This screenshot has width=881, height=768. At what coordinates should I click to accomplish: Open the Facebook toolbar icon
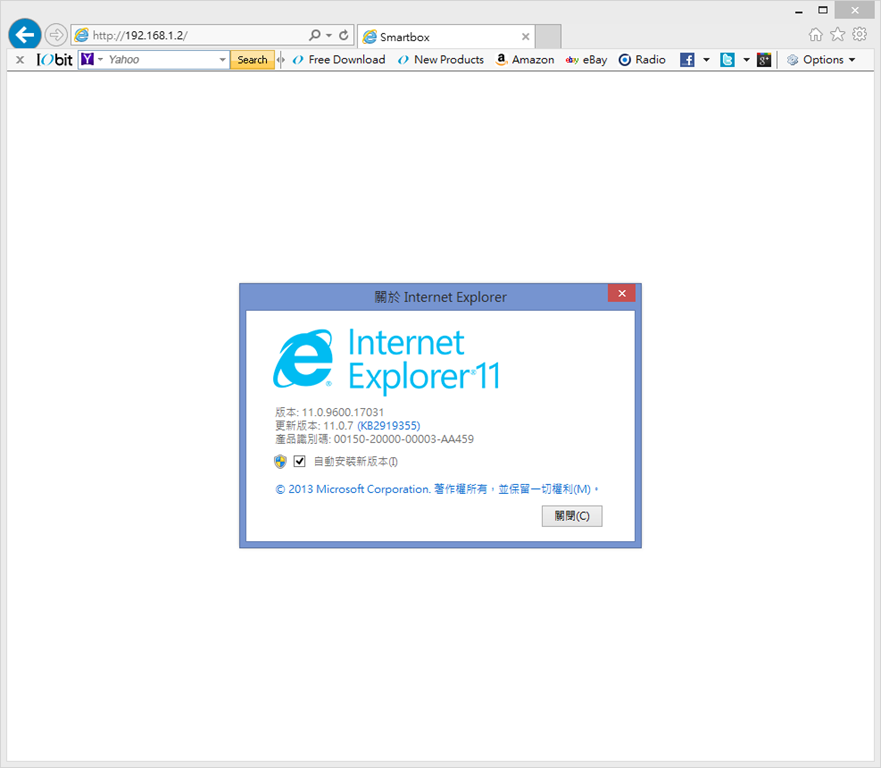[687, 60]
